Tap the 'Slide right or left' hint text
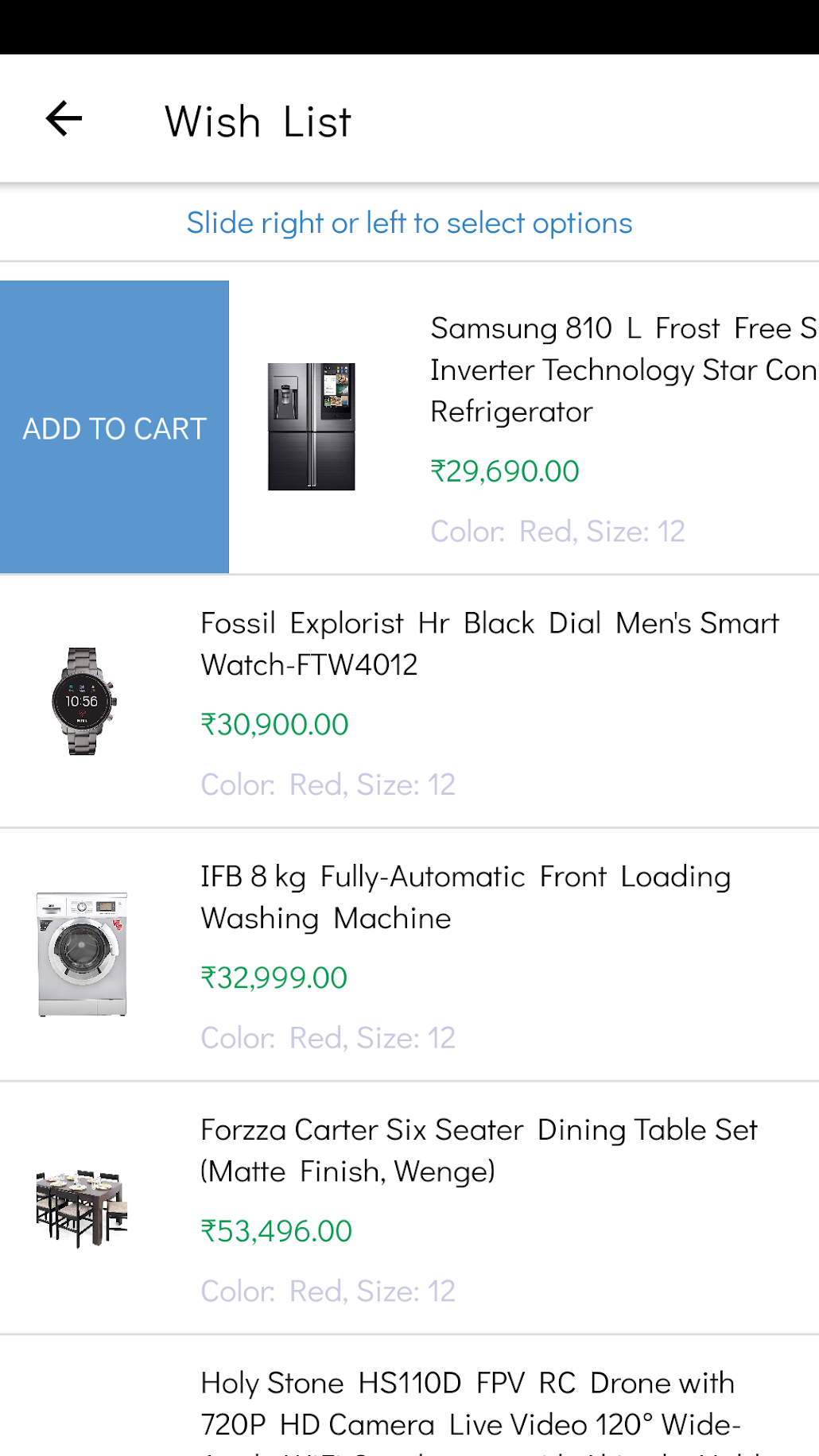The height and width of the screenshot is (1456, 819). (409, 223)
